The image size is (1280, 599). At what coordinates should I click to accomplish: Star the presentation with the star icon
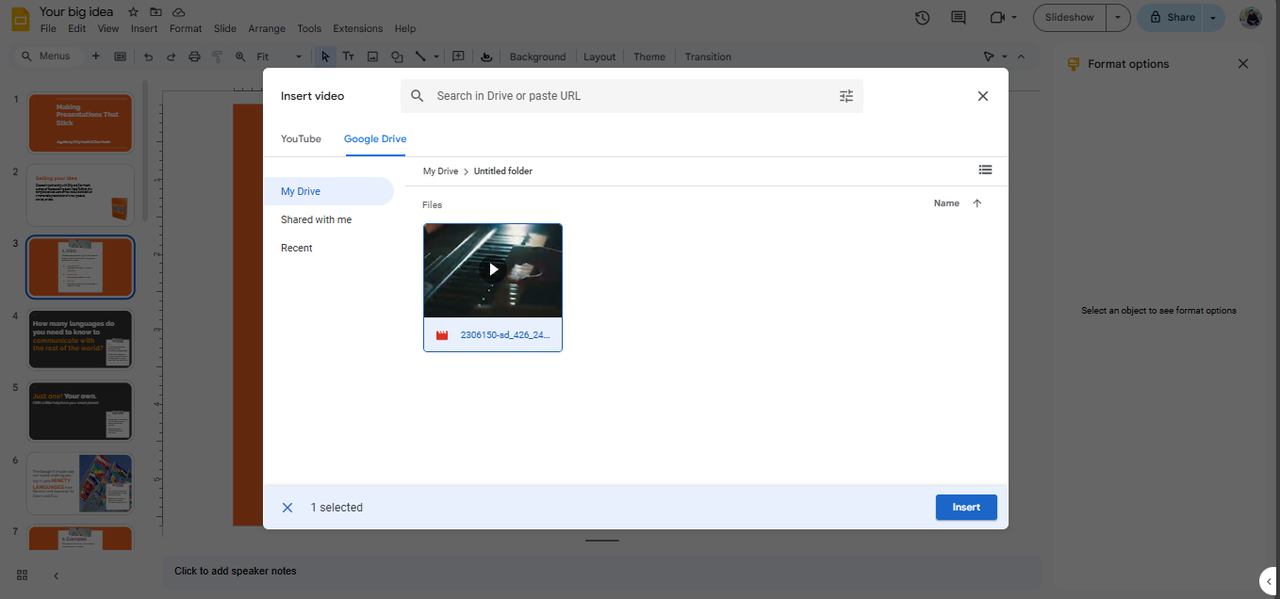tap(134, 12)
